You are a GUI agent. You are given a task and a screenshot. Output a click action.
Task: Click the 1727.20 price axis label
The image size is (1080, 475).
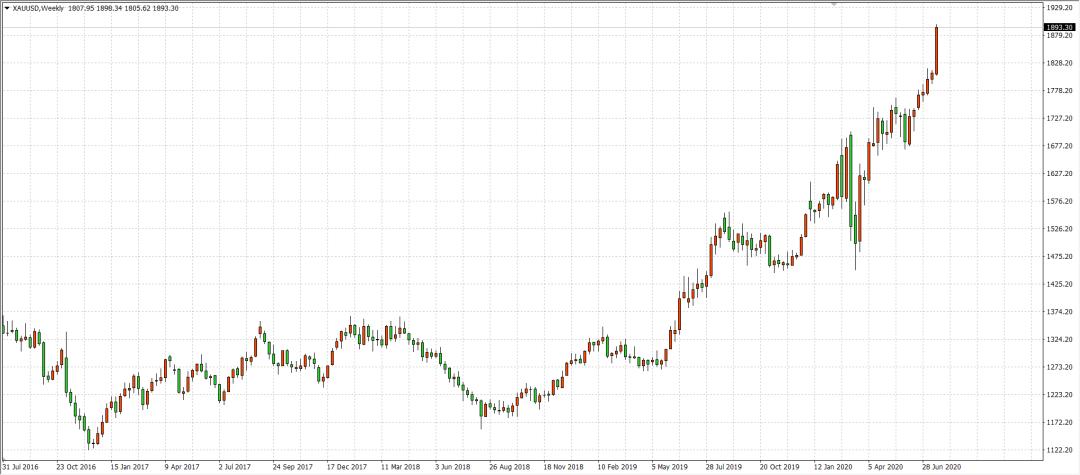[x=1058, y=118]
